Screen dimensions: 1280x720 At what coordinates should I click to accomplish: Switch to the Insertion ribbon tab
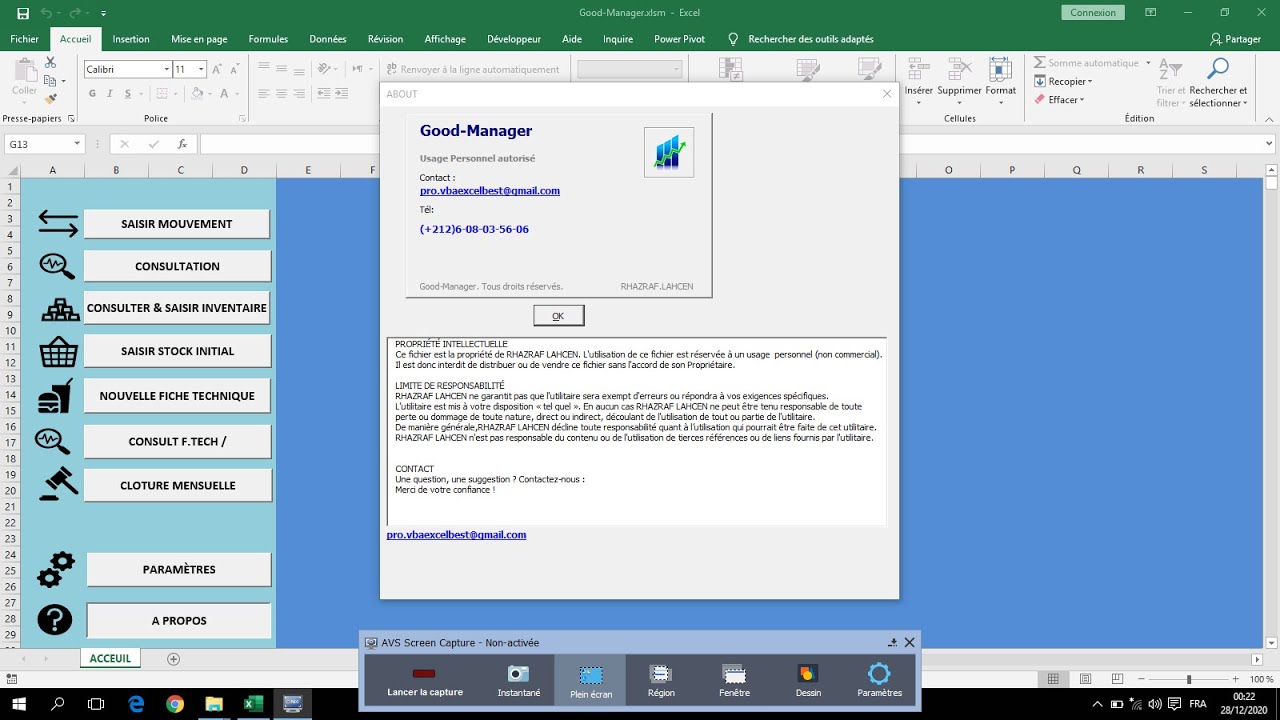tap(131, 39)
